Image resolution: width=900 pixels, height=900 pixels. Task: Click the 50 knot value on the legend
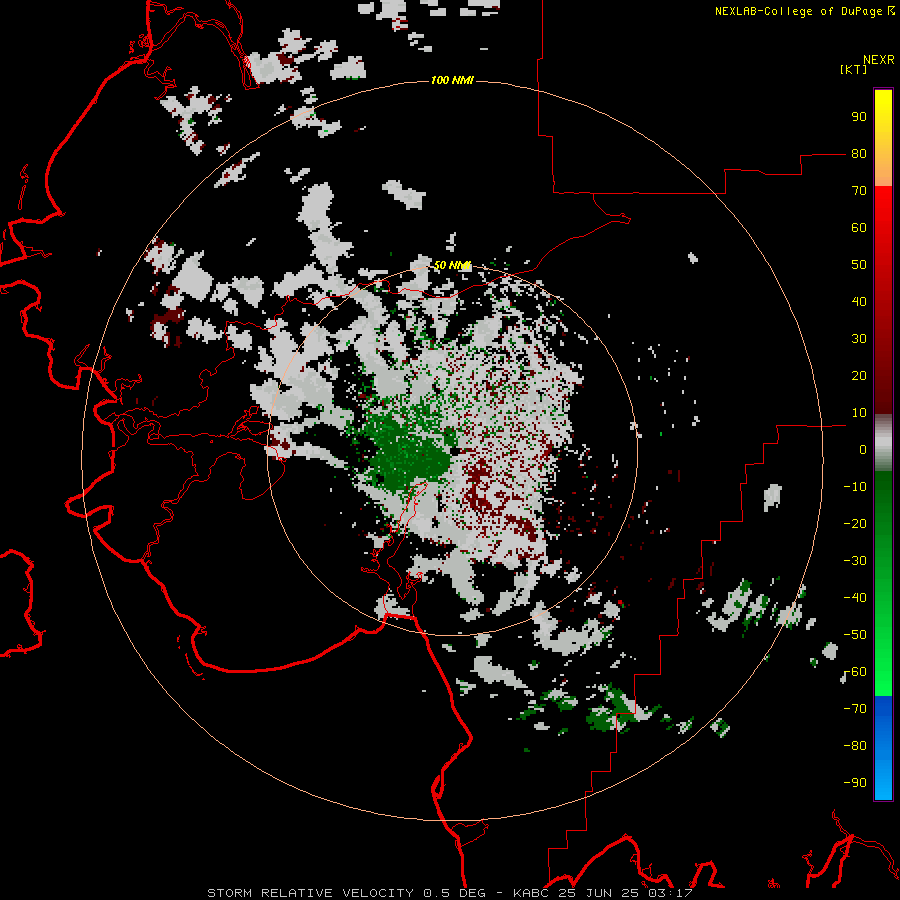click(x=859, y=265)
